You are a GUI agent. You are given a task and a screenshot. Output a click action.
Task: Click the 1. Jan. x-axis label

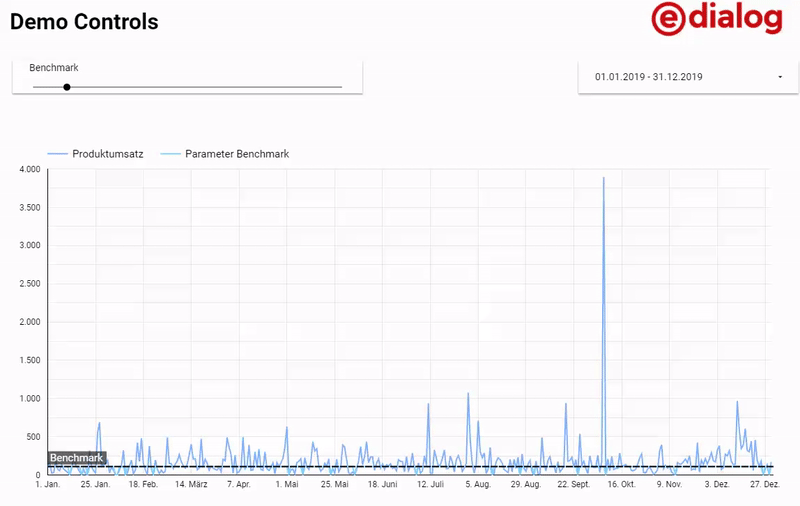click(x=48, y=484)
